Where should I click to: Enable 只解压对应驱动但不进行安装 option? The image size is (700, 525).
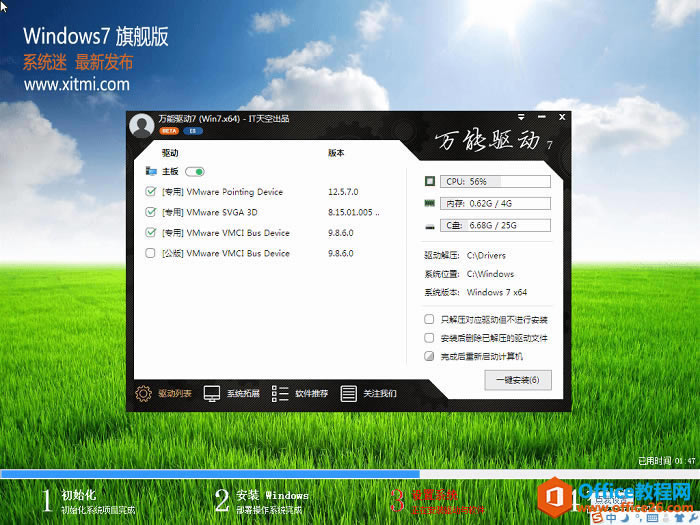pyautogui.click(x=429, y=319)
